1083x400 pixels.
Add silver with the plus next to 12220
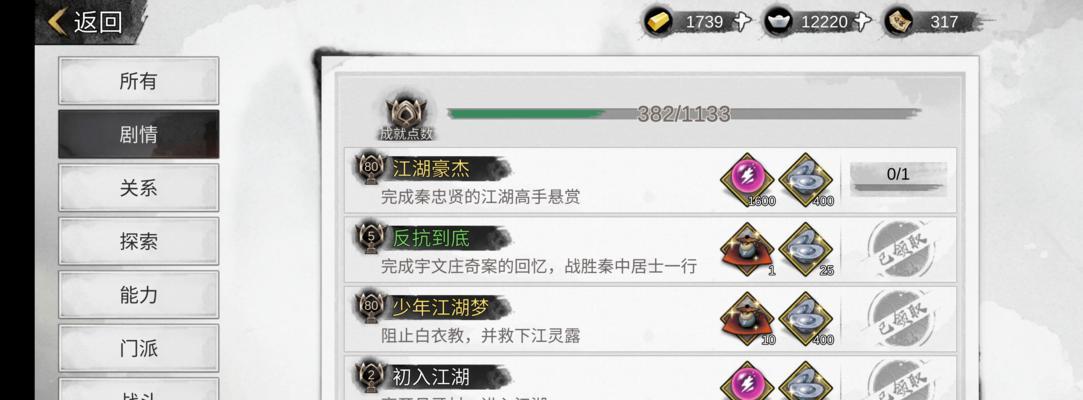(861, 21)
